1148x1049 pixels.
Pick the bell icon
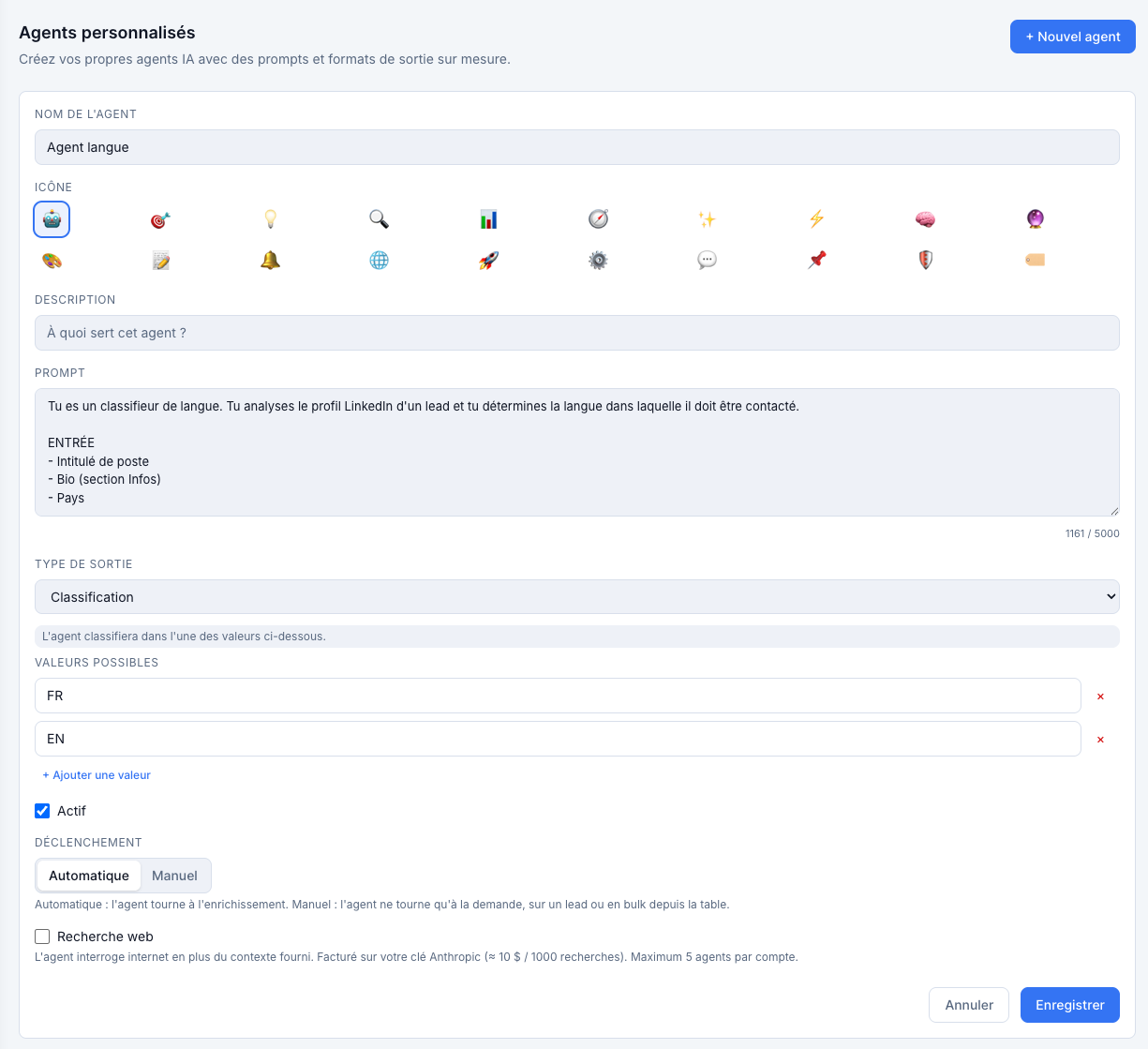[x=270, y=261]
